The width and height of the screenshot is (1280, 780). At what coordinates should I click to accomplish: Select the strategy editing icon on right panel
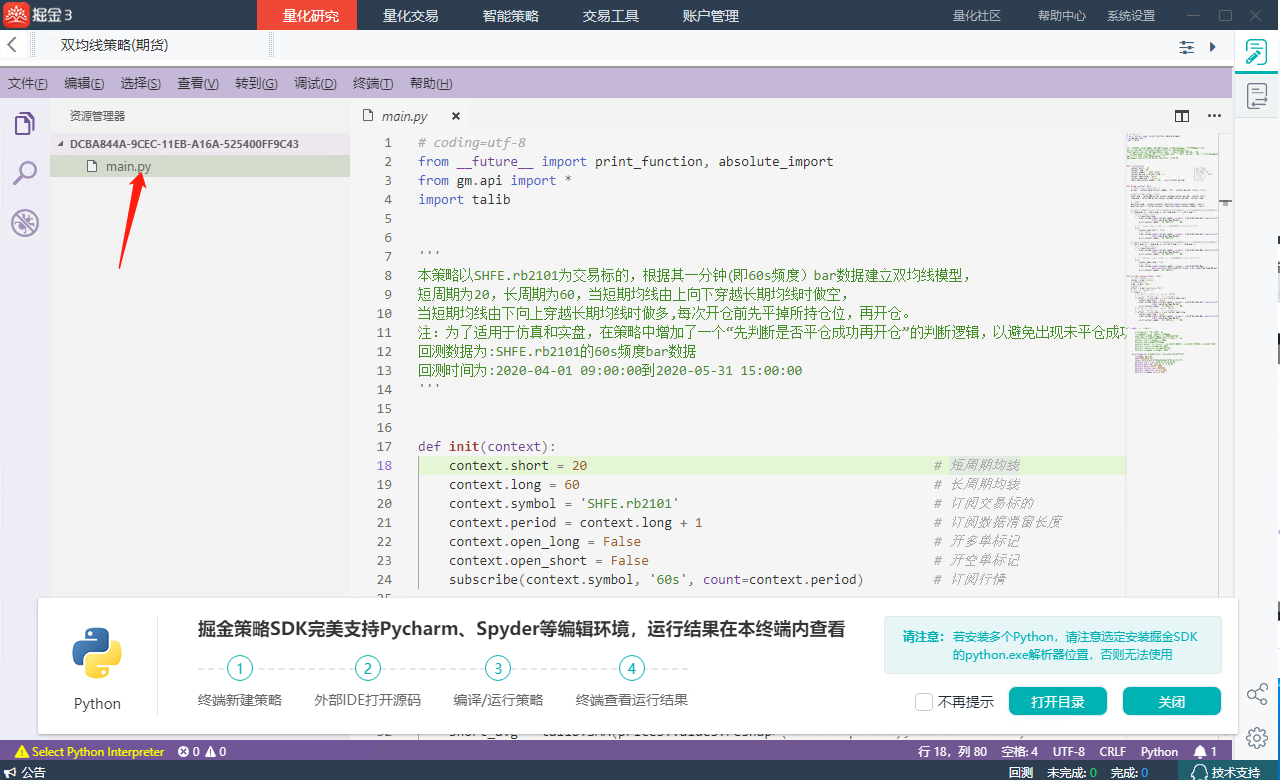click(1257, 53)
